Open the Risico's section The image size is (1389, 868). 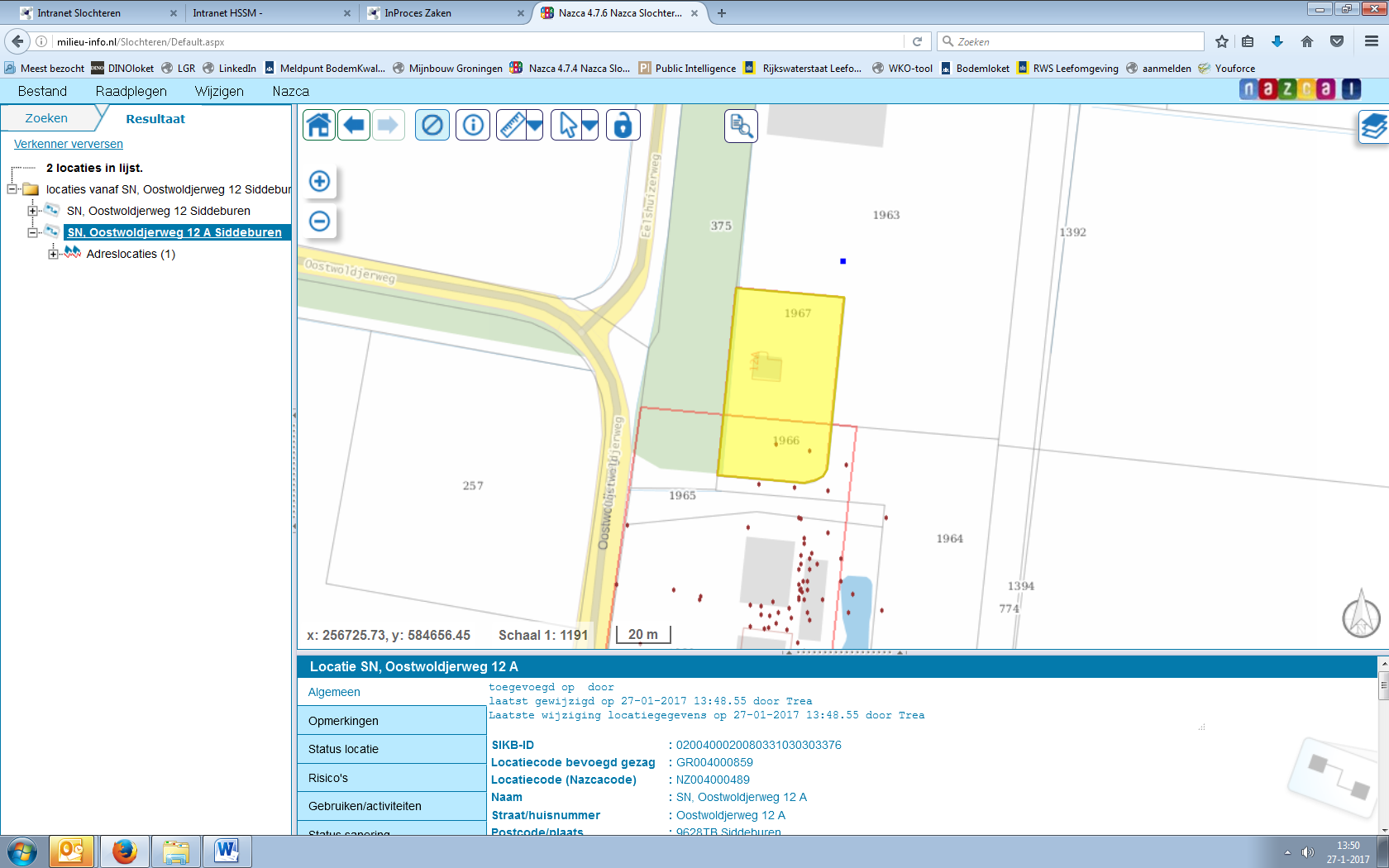coord(392,778)
